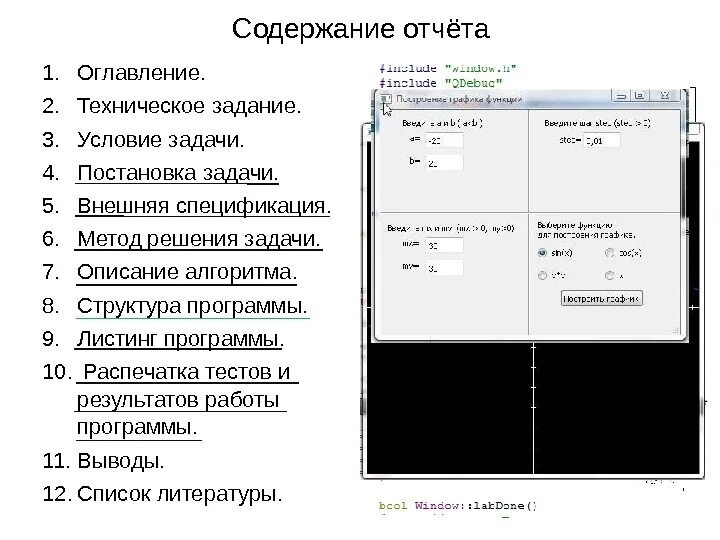Click the '#include "window.h"' code line

click(x=448, y=68)
